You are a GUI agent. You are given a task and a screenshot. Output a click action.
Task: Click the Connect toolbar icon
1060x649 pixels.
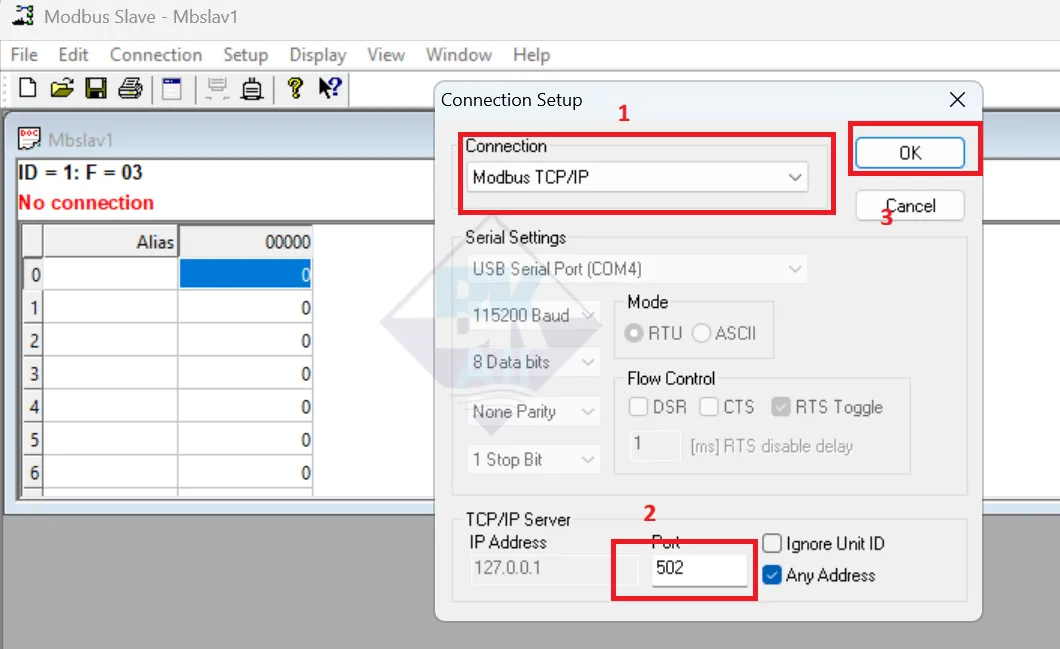(217, 89)
